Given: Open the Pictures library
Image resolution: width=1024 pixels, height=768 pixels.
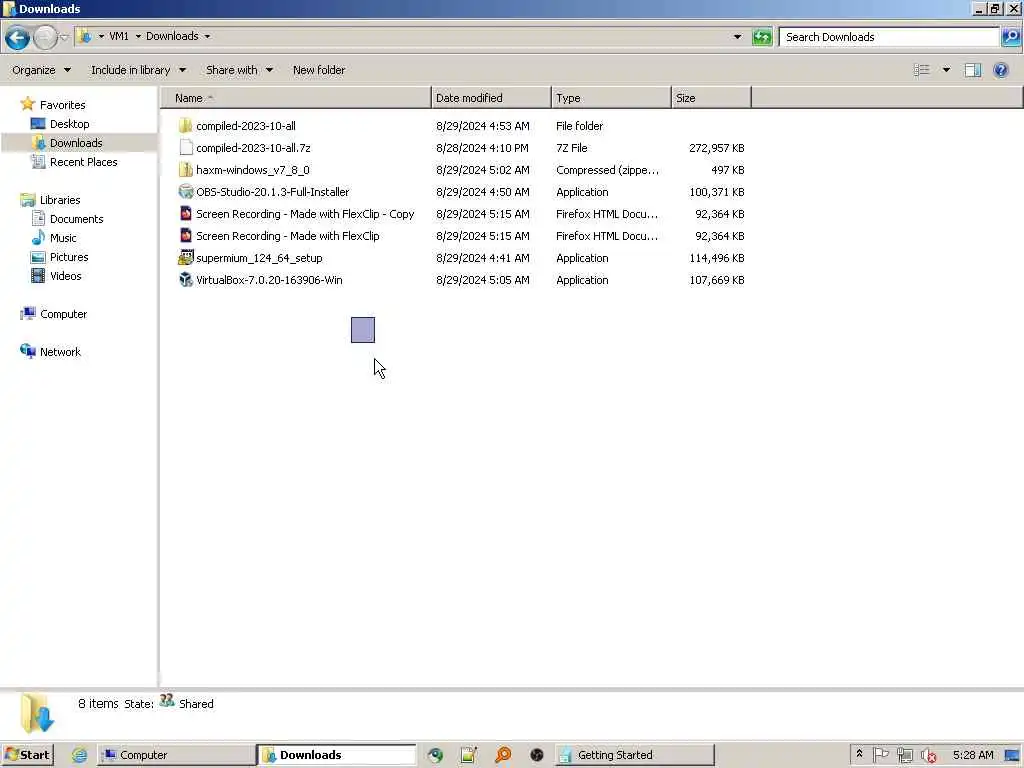Looking at the screenshot, I should pos(69,257).
